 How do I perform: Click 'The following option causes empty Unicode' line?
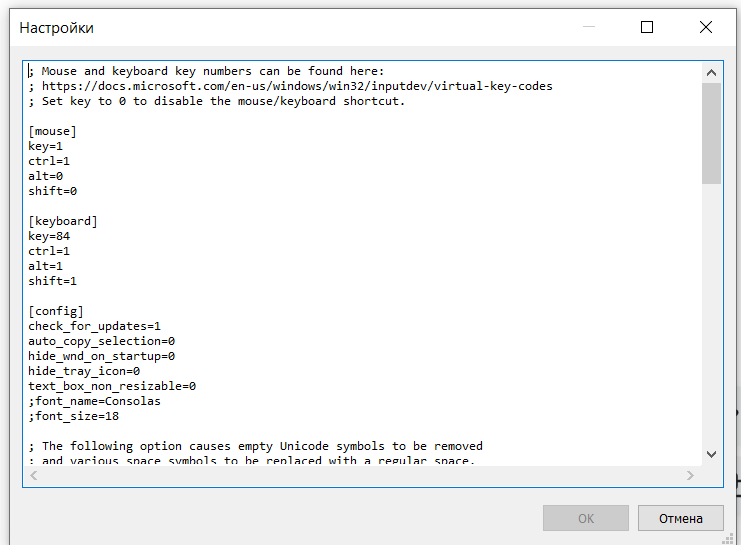point(255,446)
